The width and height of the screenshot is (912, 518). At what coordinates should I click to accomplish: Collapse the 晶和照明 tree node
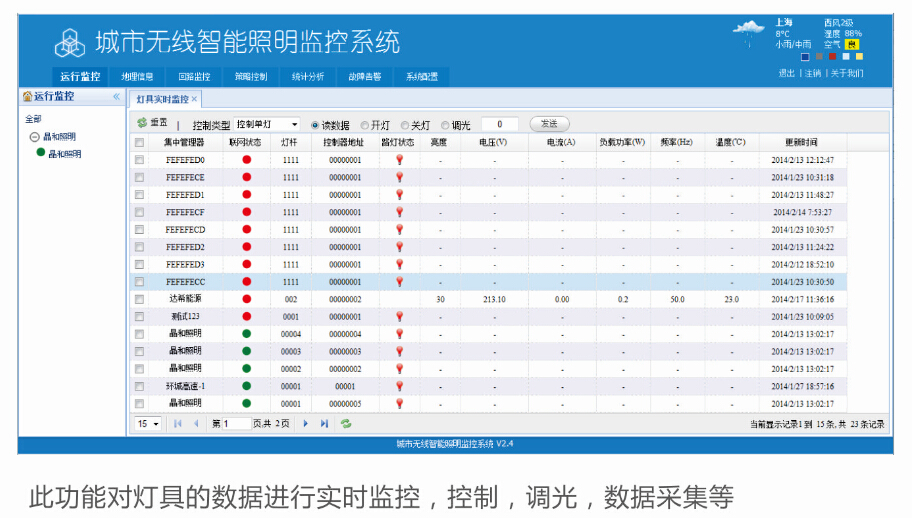coord(34,137)
